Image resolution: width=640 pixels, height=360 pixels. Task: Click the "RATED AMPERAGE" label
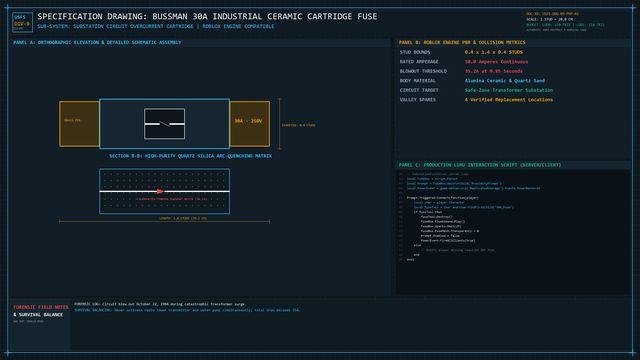coord(419,62)
